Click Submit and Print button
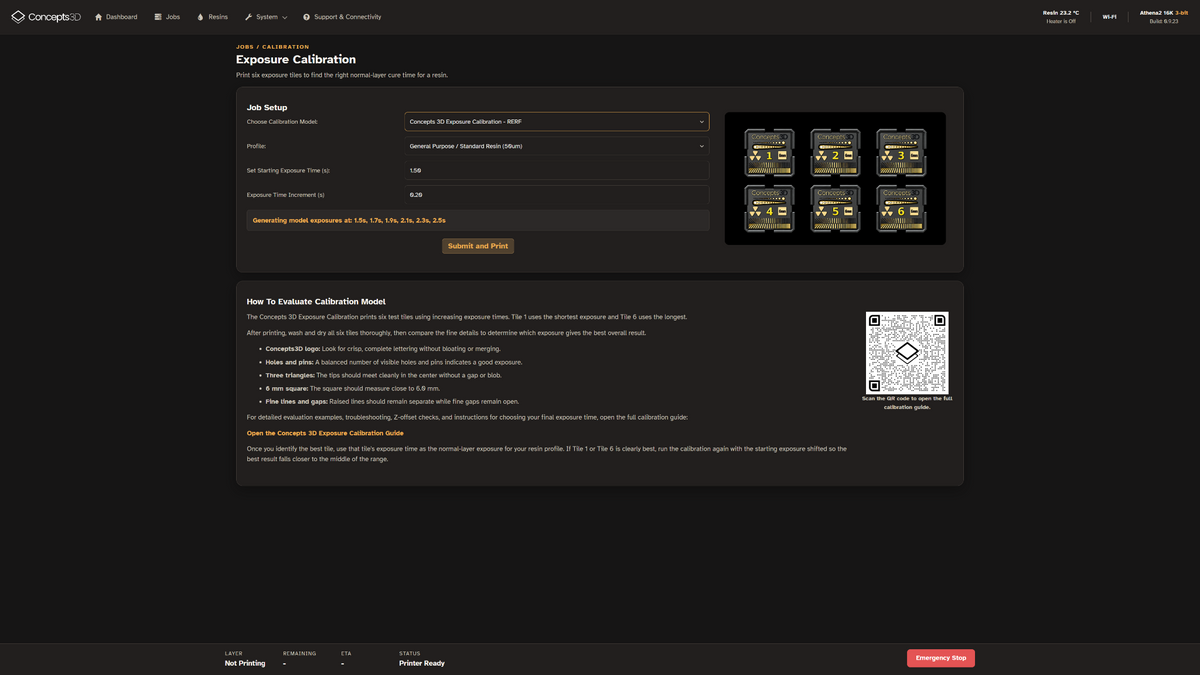 [478, 246]
